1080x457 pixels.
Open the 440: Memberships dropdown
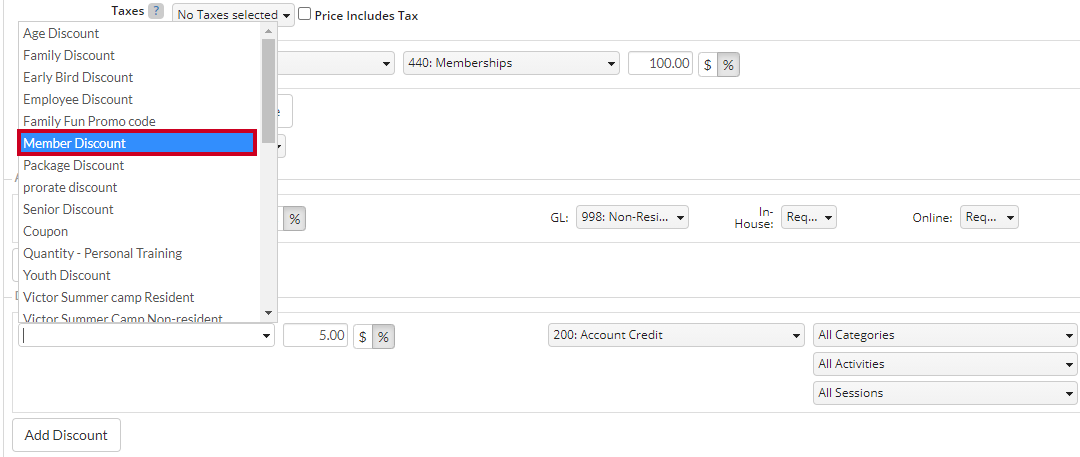coord(510,63)
